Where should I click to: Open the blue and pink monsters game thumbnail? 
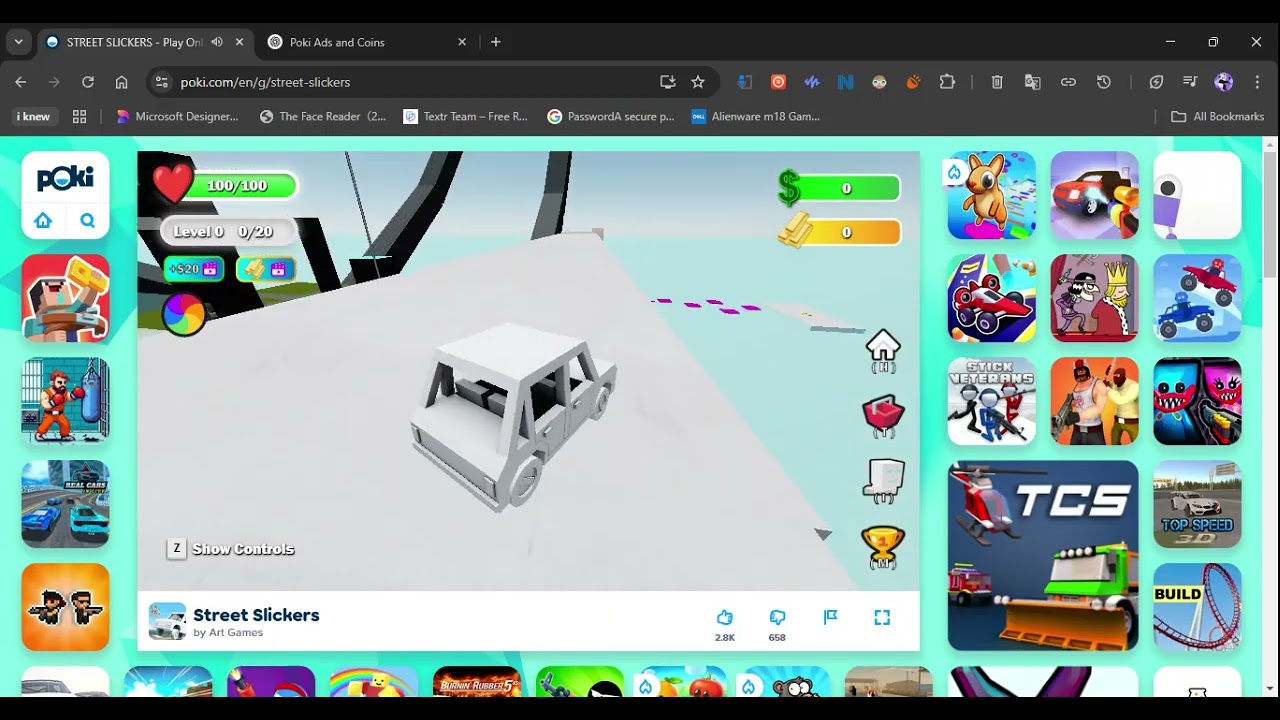1197,401
